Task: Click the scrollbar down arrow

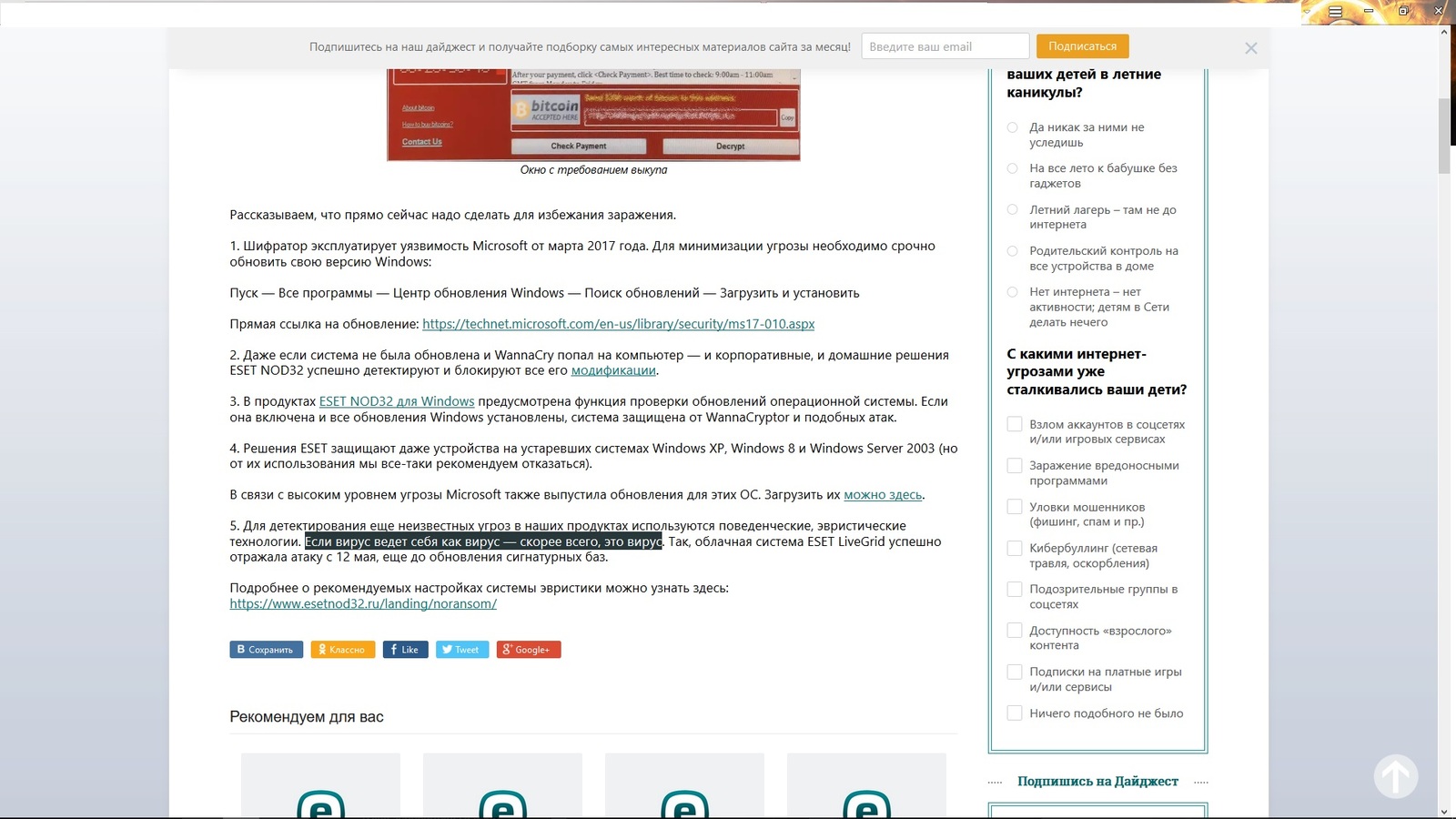Action: pyautogui.click(x=1444, y=811)
